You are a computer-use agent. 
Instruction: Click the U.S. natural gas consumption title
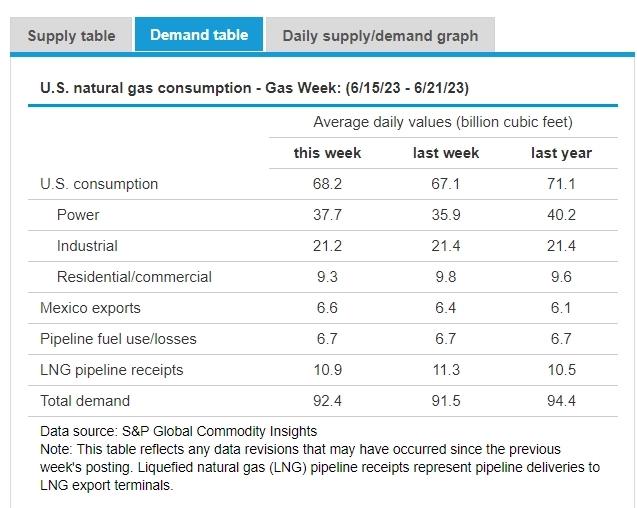(x=255, y=88)
